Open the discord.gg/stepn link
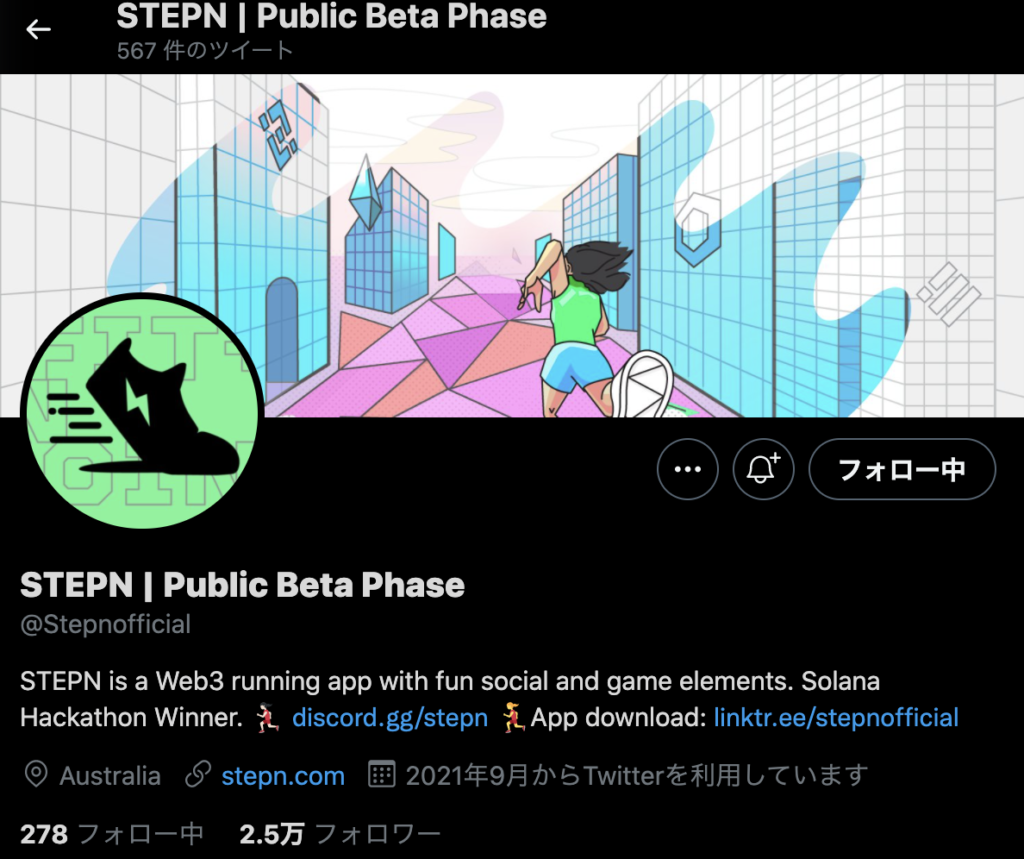Image resolution: width=1024 pixels, height=859 pixels. 390,717
